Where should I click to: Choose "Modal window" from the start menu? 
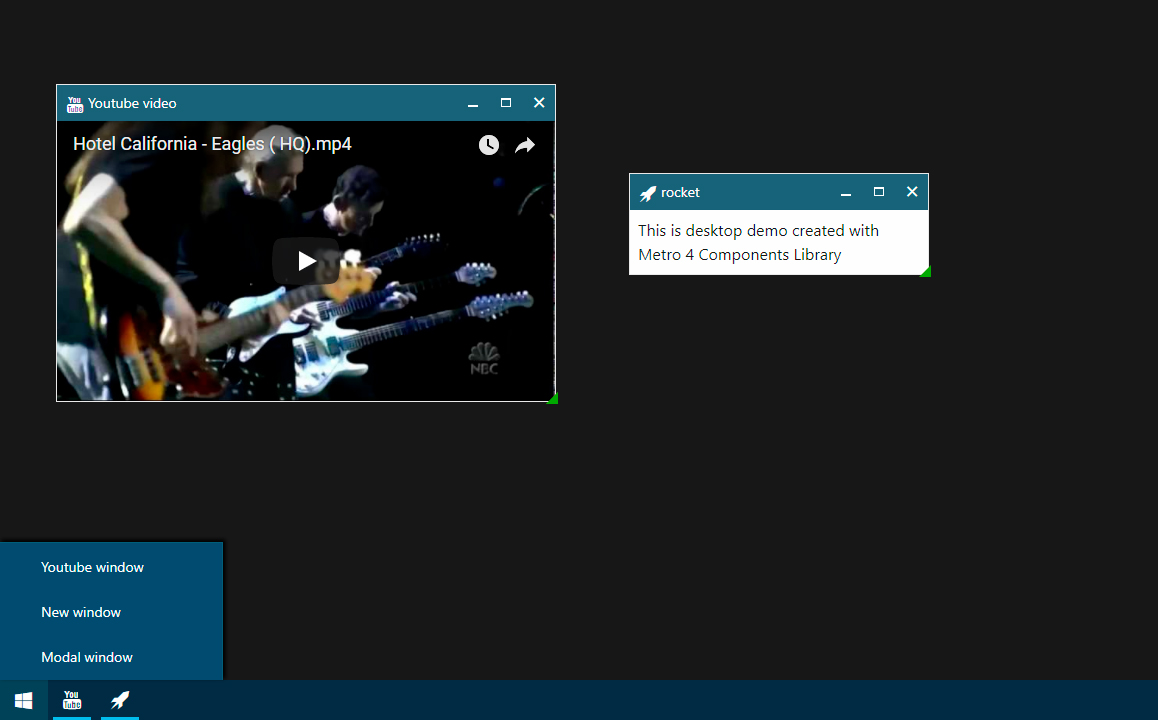[87, 657]
